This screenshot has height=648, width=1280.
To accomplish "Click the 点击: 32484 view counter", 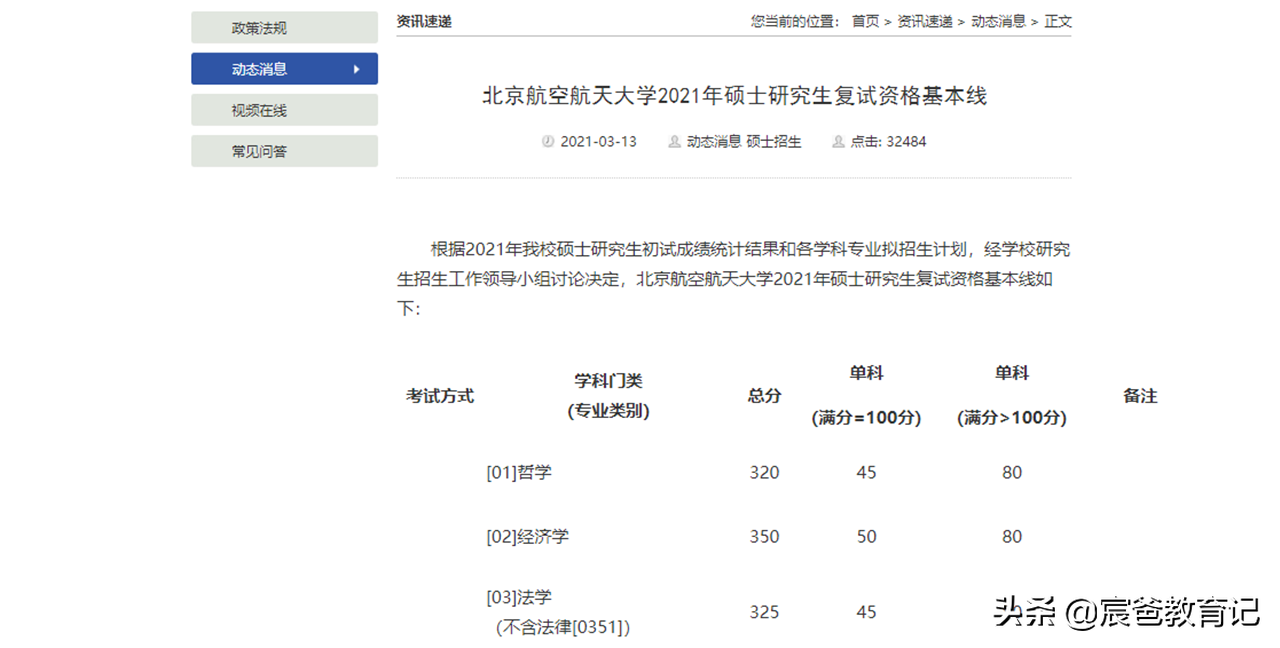I will point(888,141).
